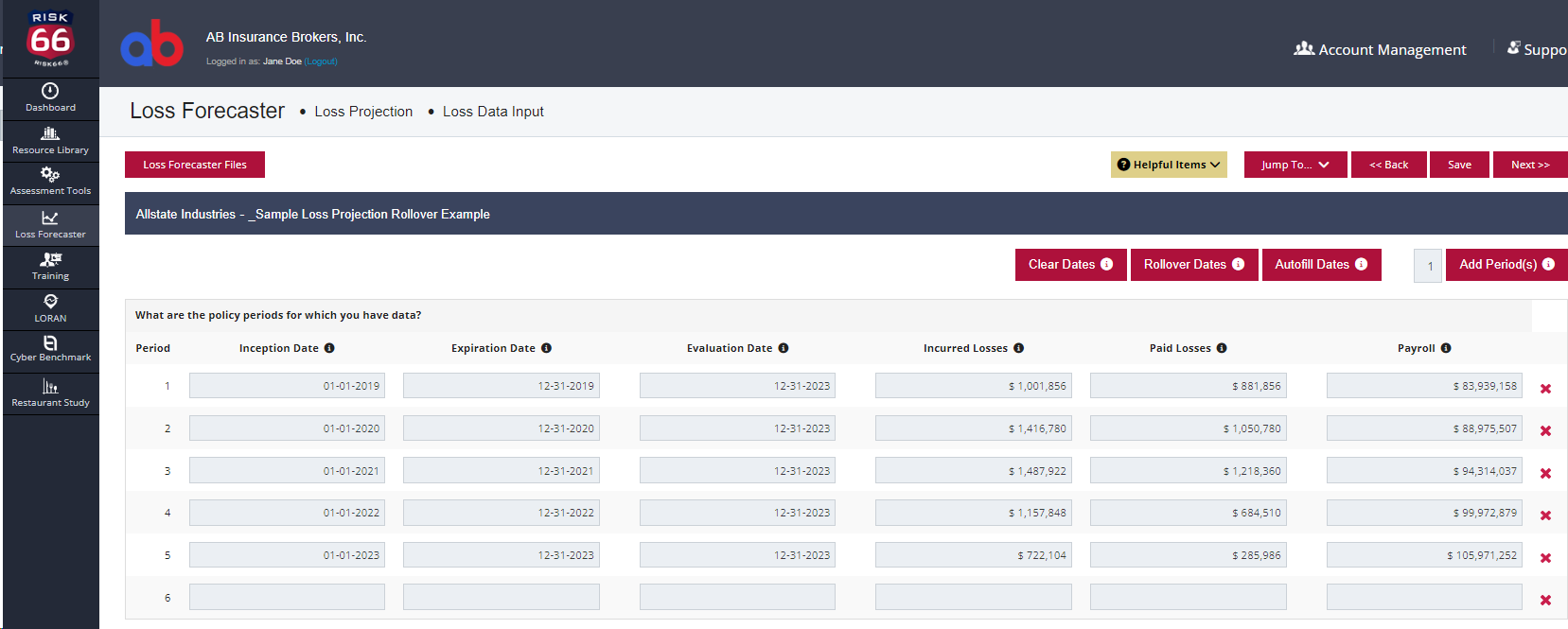Delete period 6 row with red X
1568x629 pixels.
pyautogui.click(x=1545, y=600)
